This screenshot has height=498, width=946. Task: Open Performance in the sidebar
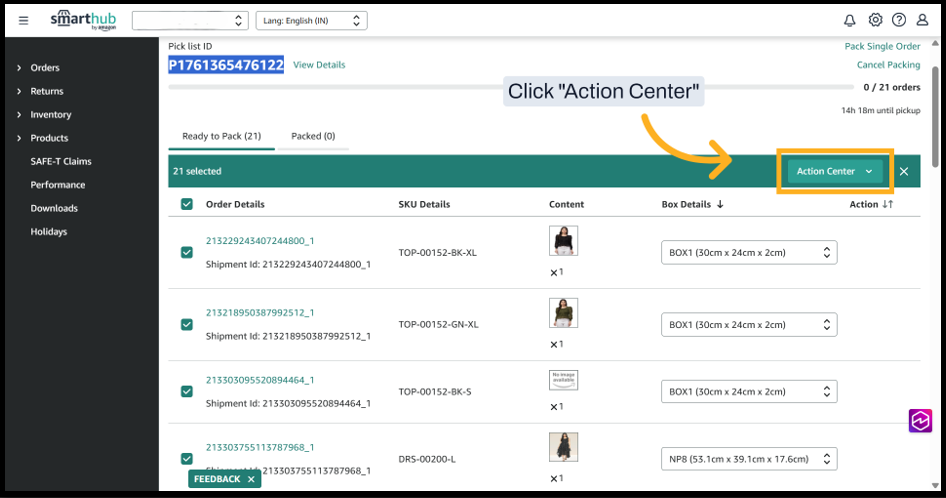[x=58, y=185]
